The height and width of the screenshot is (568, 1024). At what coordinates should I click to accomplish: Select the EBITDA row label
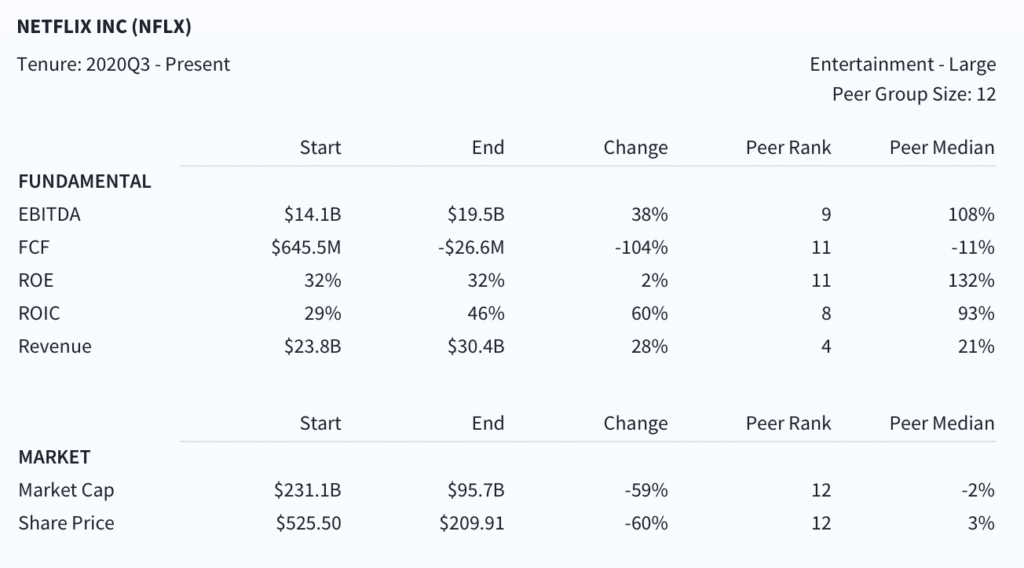point(50,215)
